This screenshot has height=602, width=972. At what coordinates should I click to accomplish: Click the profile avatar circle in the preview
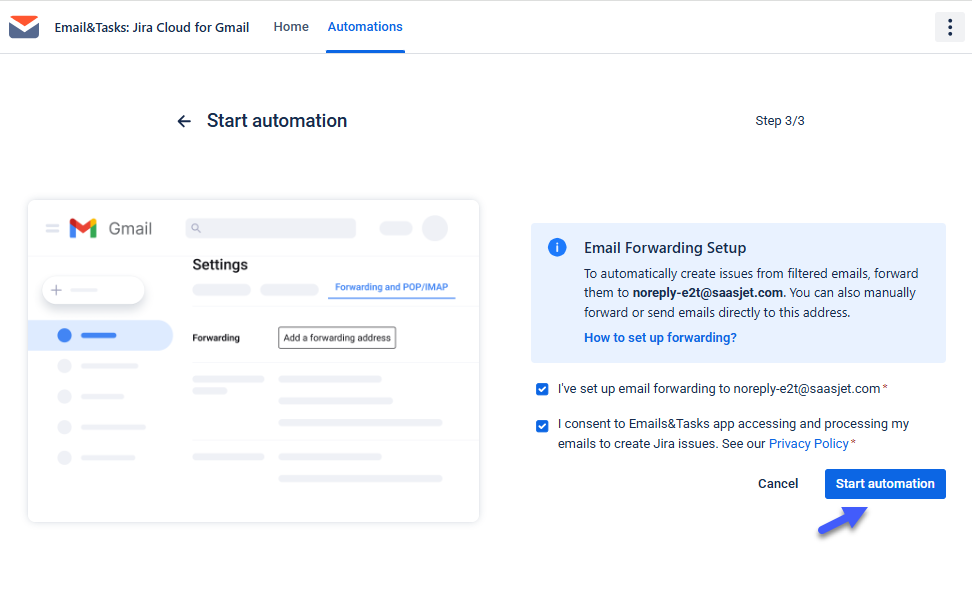click(x=435, y=228)
